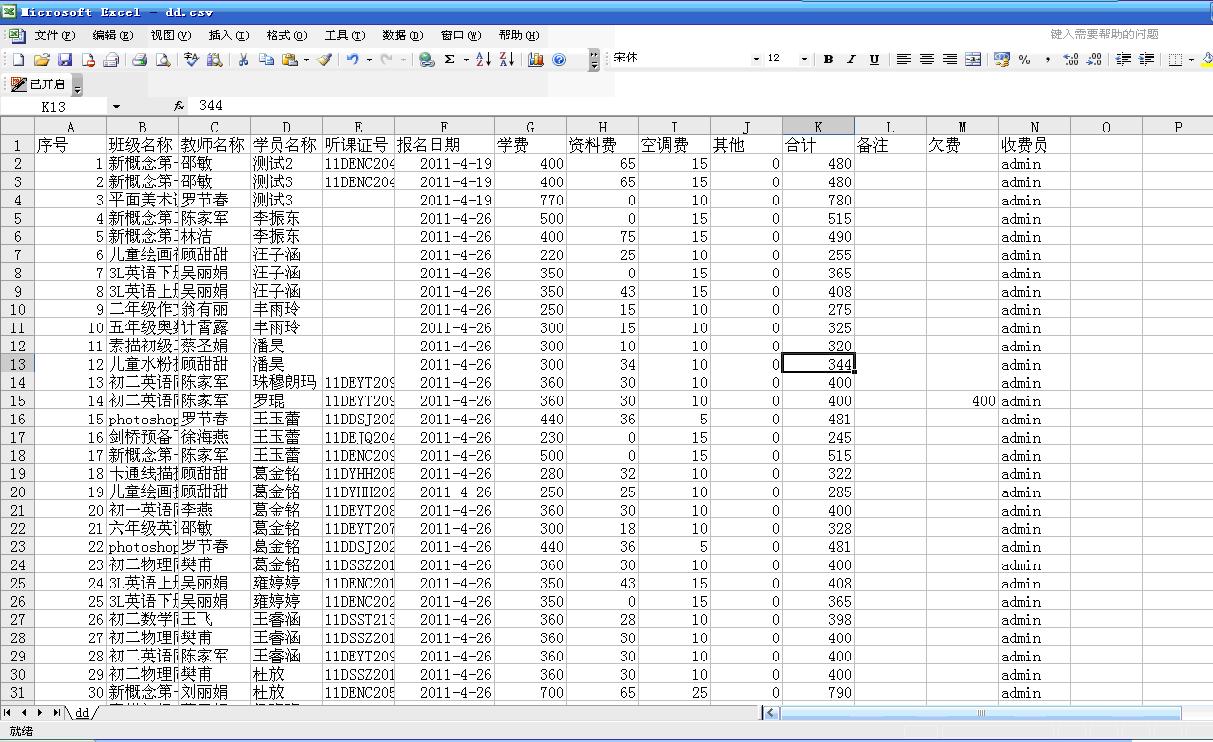Open the font name dropdown

coord(756,60)
